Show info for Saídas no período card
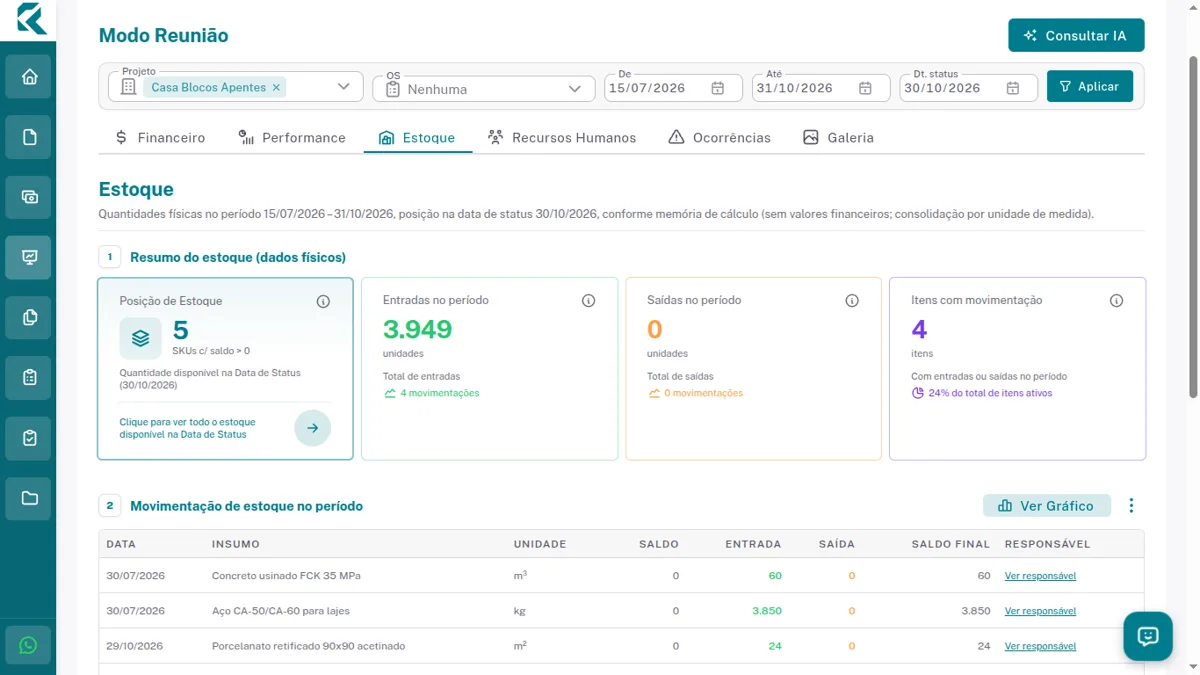Image resolution: width=1200 pixels, height=675 pixels. [852, 300]
